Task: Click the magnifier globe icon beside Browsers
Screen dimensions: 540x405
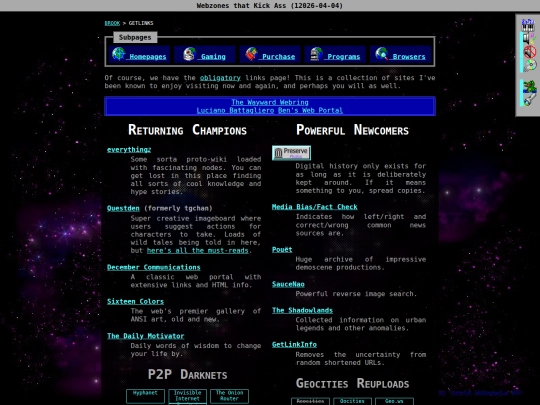Action: (x=382, y=54)
